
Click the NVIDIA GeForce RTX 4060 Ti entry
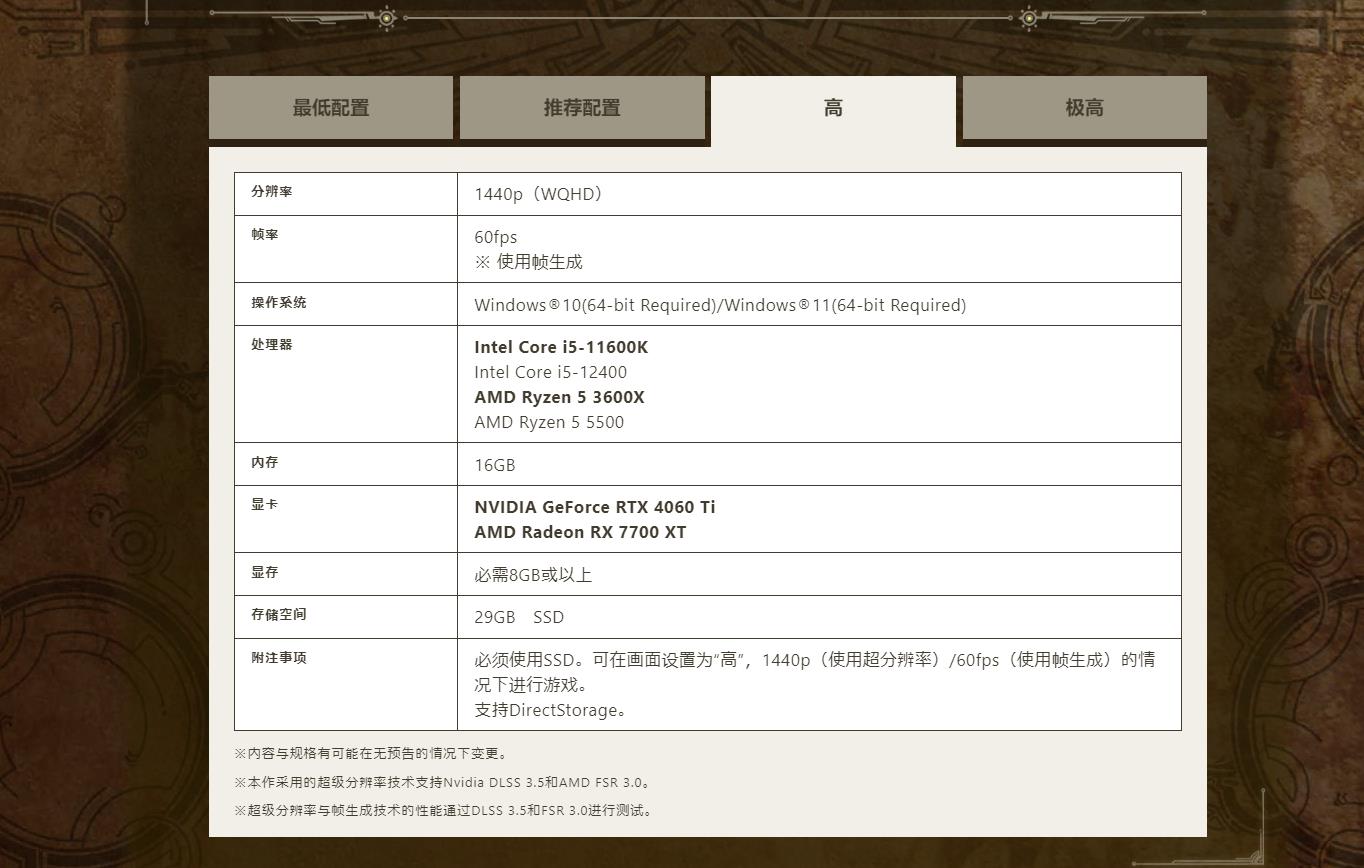pyautogui.click(x=595, y=507)
